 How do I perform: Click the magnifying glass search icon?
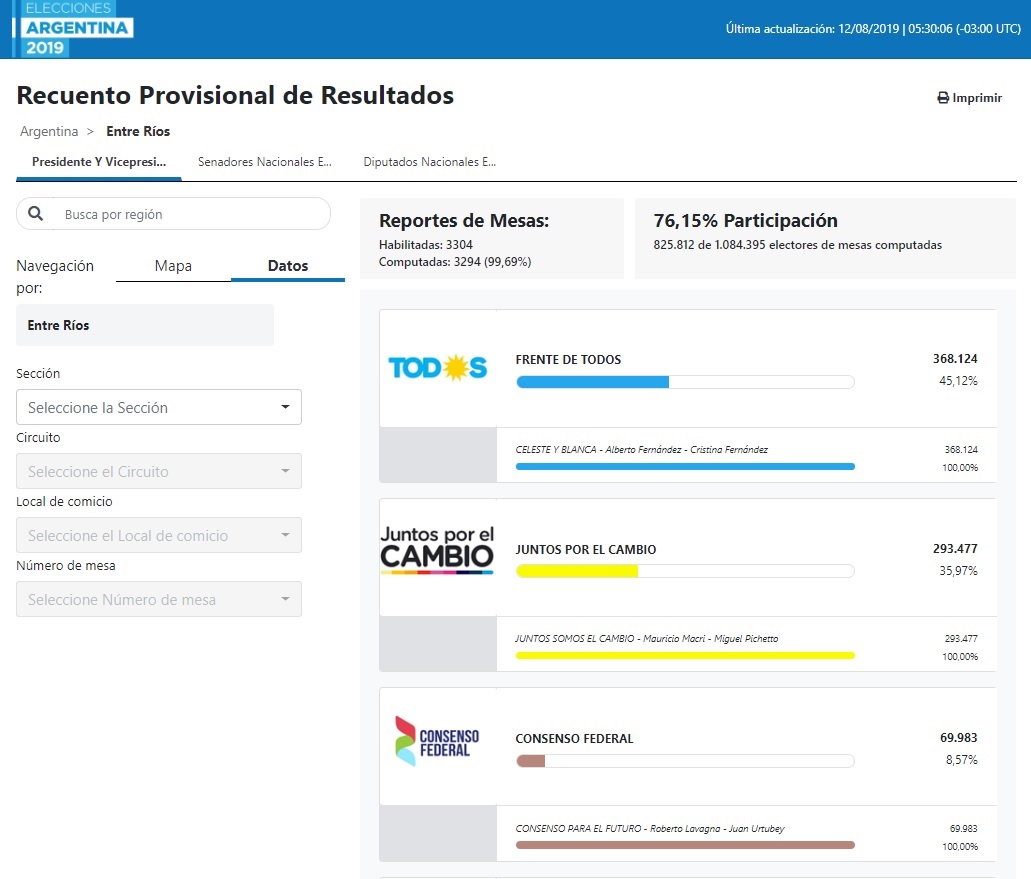tap(36, 214)
